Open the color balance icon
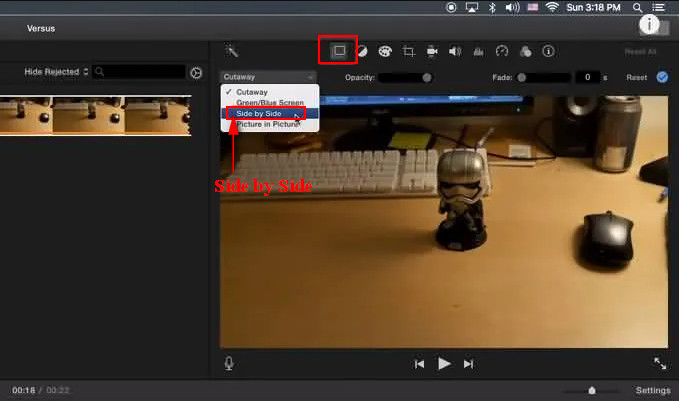The image size is (679, 401). (x=362, y=52)
